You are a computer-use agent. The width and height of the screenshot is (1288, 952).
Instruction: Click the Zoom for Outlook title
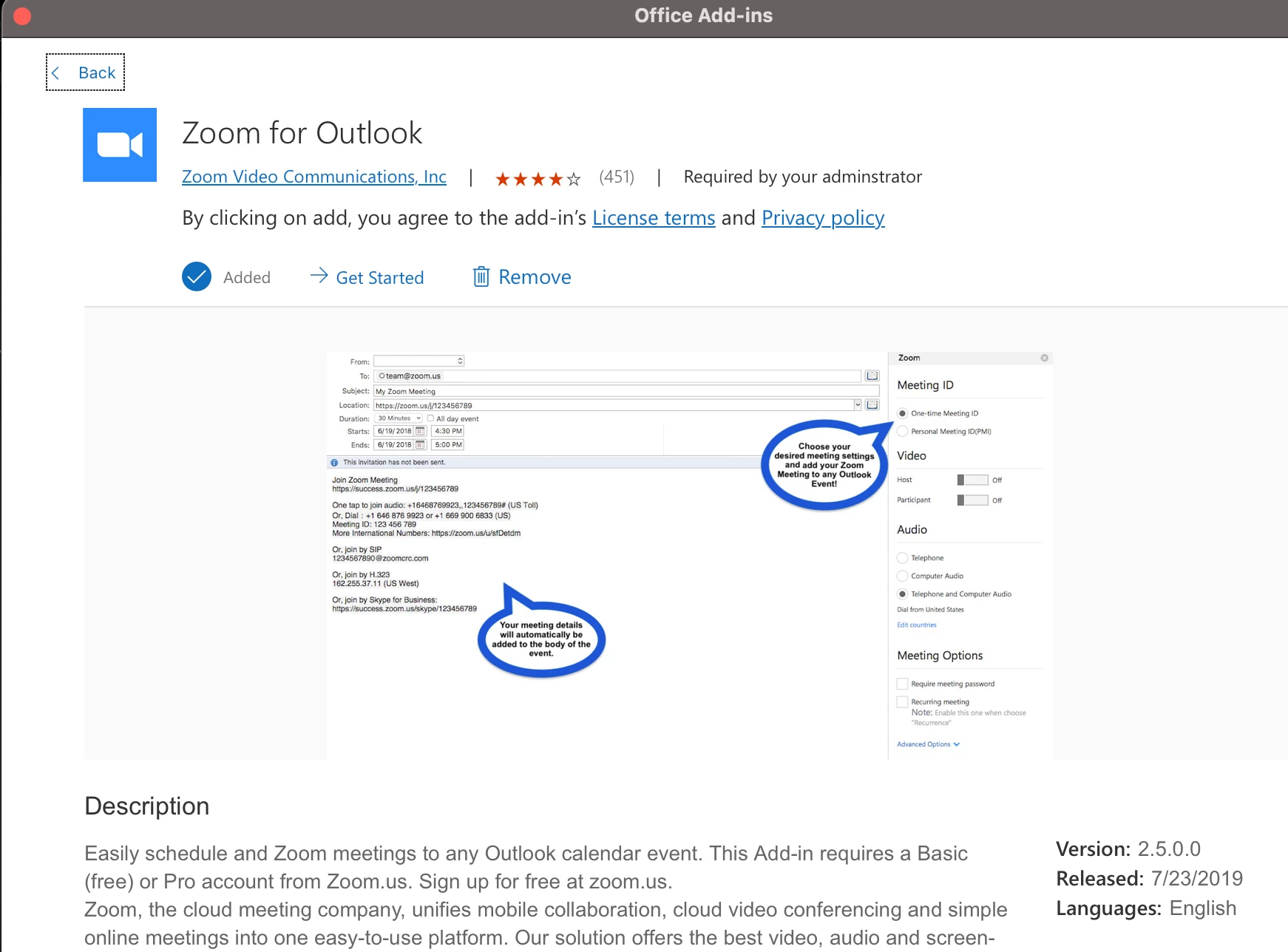pos(302,133)
